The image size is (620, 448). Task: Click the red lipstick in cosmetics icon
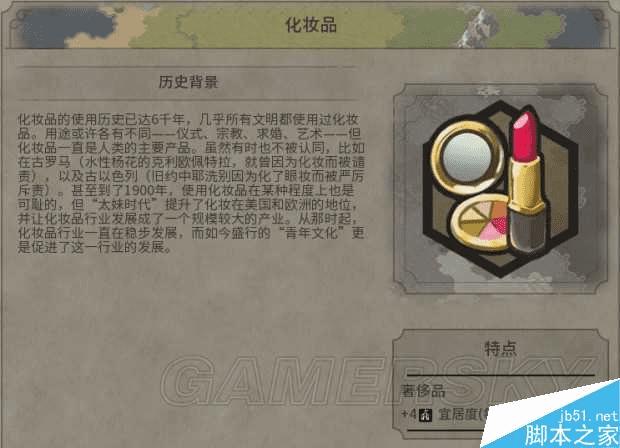(527, 182)
